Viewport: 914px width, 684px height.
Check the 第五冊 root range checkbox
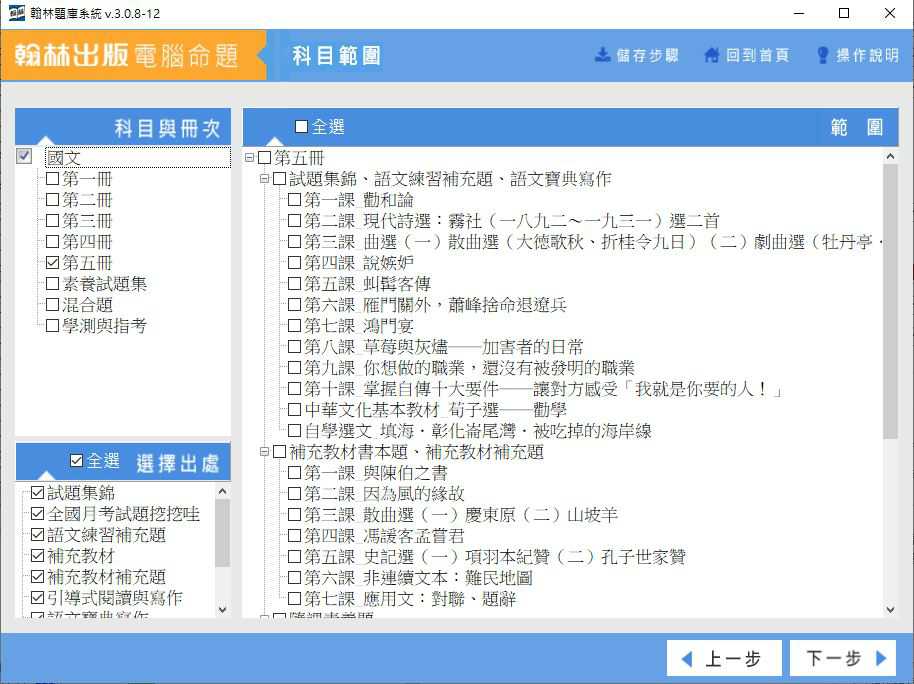pos(265,157)
